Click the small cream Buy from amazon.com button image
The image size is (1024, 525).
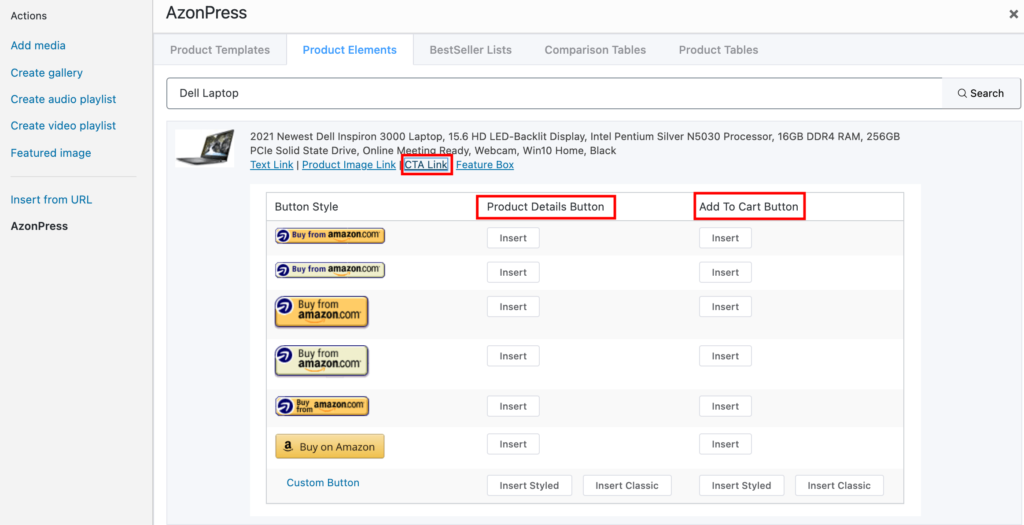click(x=330, y=270)
